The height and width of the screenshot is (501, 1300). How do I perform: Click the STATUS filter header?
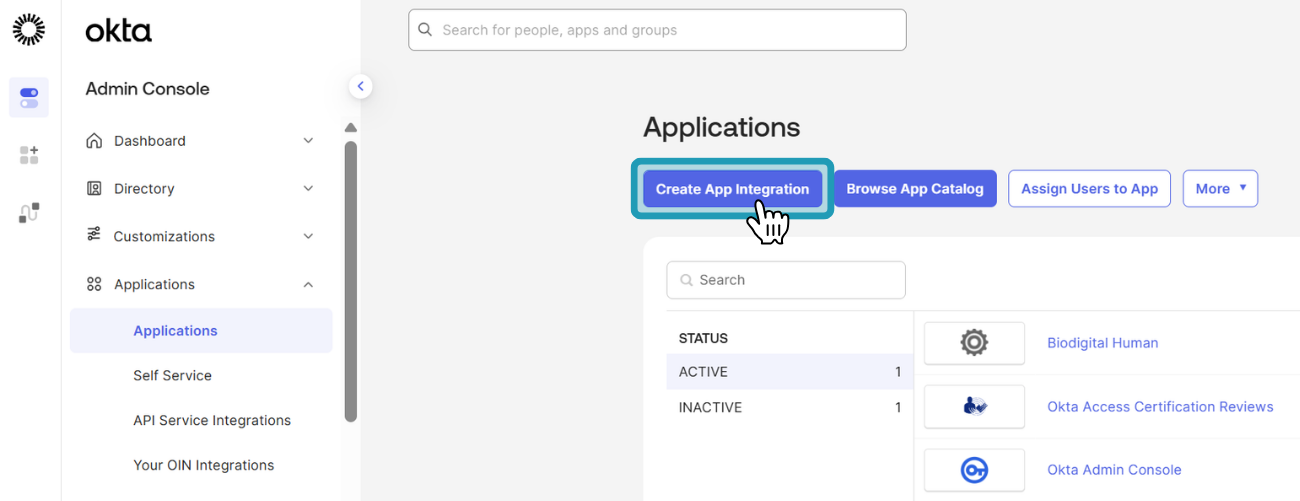703,338
